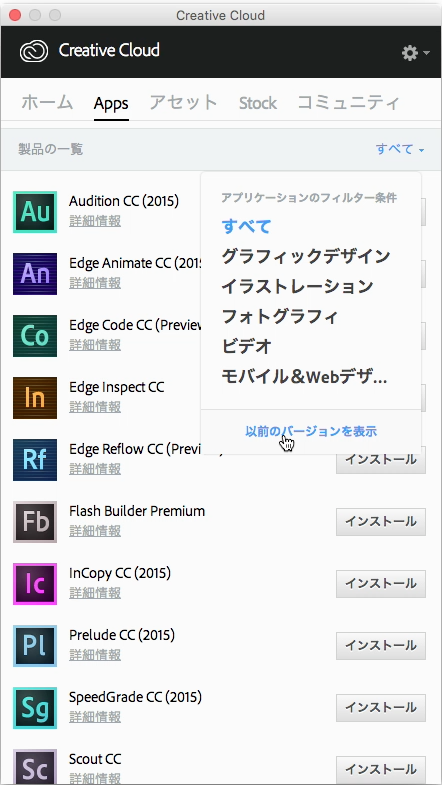Filter apps by フォトグラフィ

pyautogui.click(x=280, y=316)
